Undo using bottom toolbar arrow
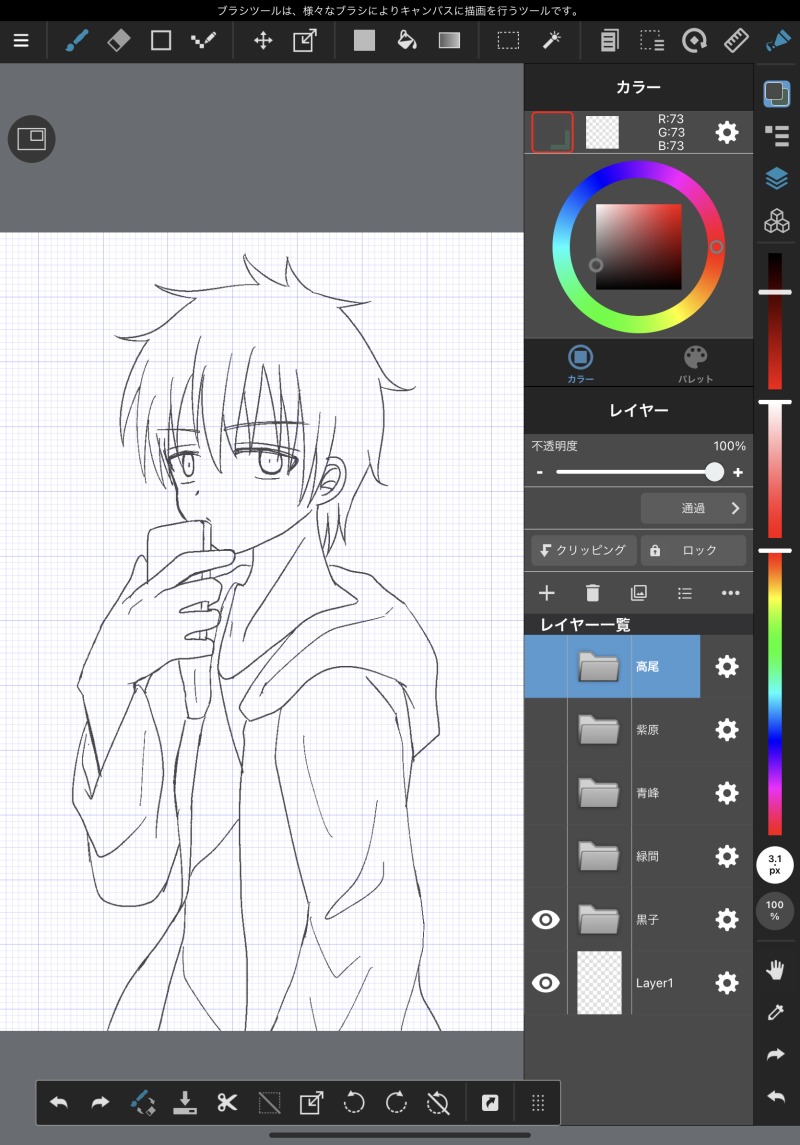Screen dimensions: 800x1145 click(x=58, y=1103)
